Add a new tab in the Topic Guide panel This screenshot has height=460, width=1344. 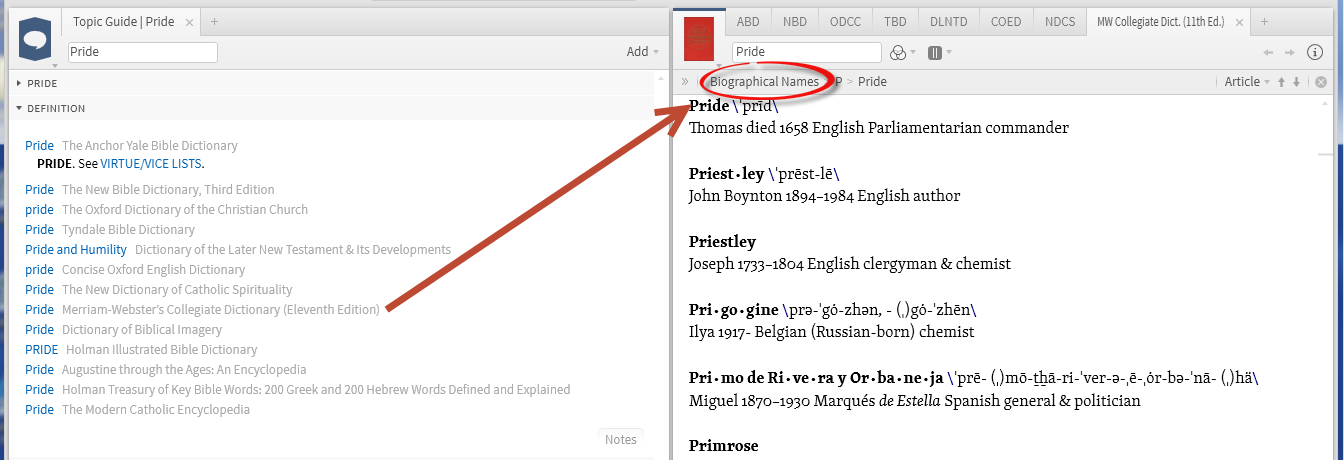tap(214, 21)
